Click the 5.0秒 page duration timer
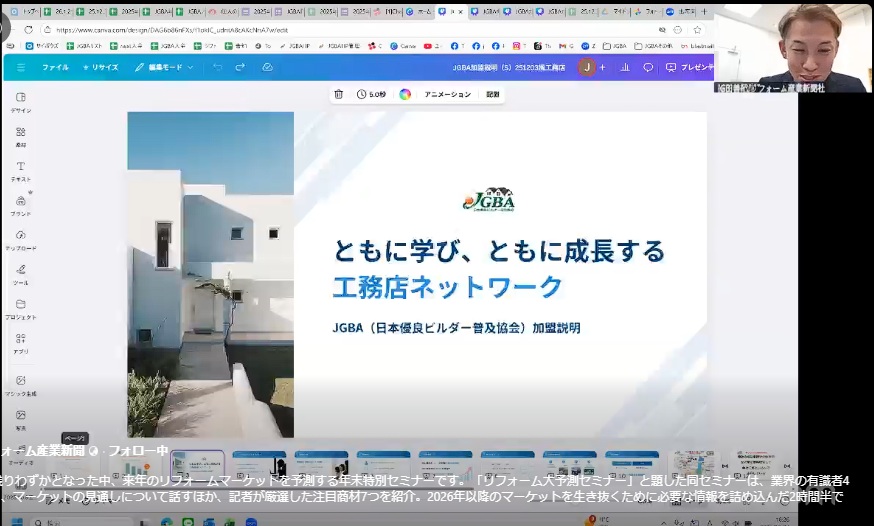The width and height of the screenshot is (874, 526). (x=372, y=94)
